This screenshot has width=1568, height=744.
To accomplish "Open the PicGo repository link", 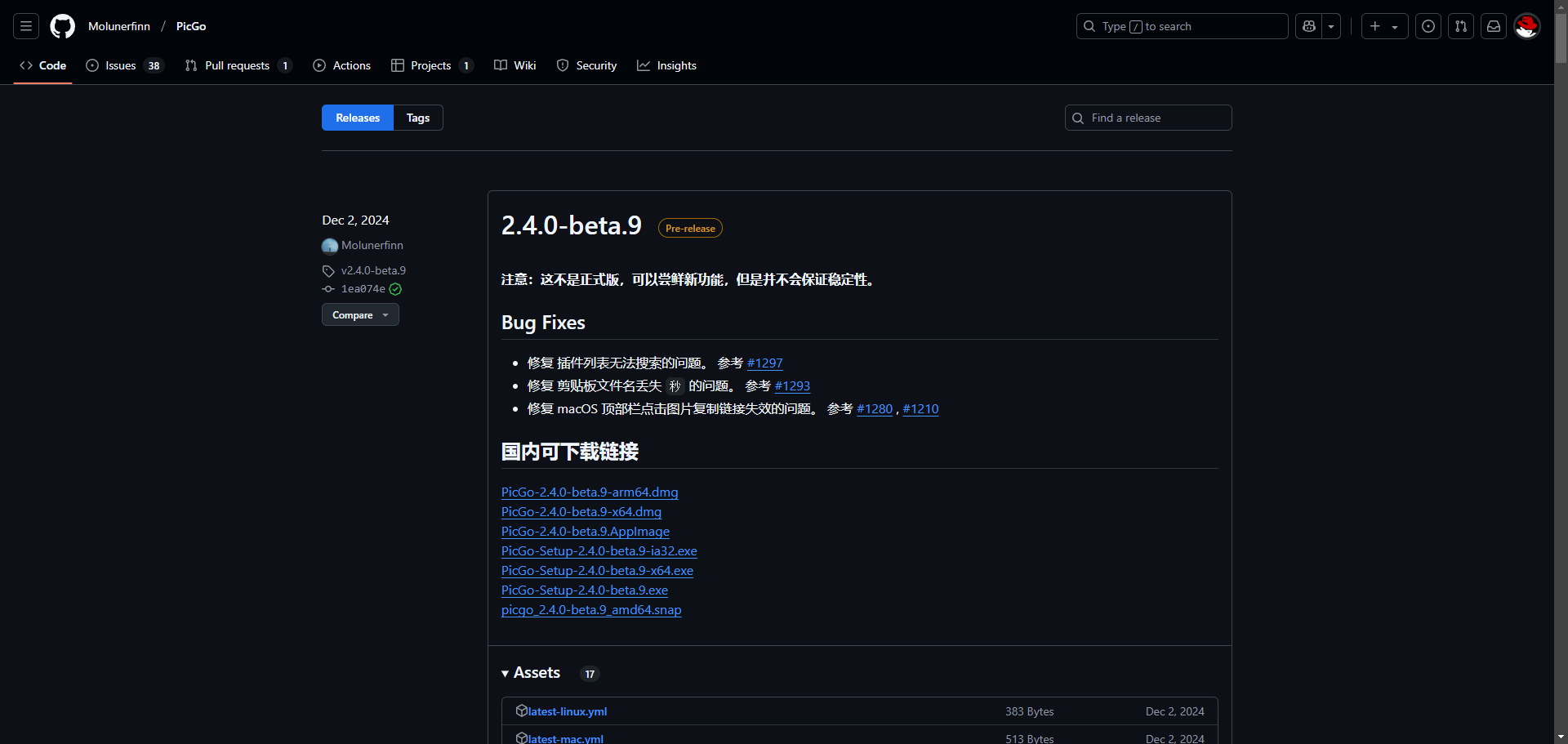I will (191, 26).
